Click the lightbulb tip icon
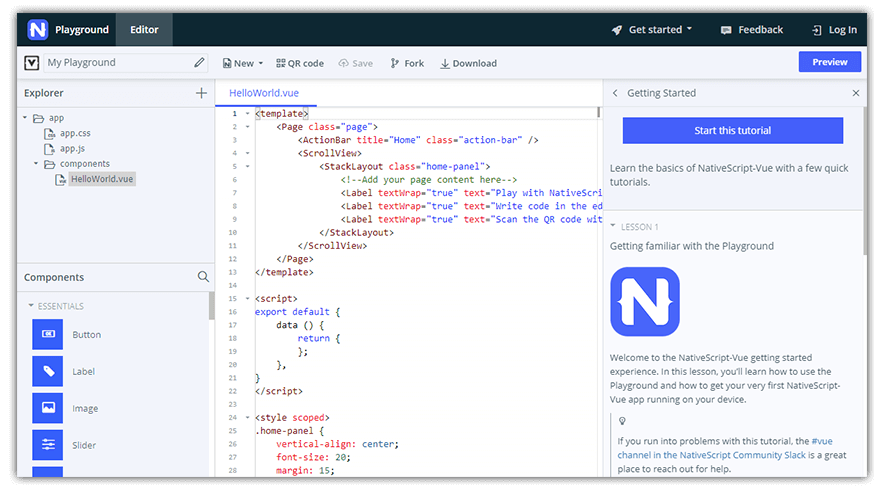 (x=622, y=421)
